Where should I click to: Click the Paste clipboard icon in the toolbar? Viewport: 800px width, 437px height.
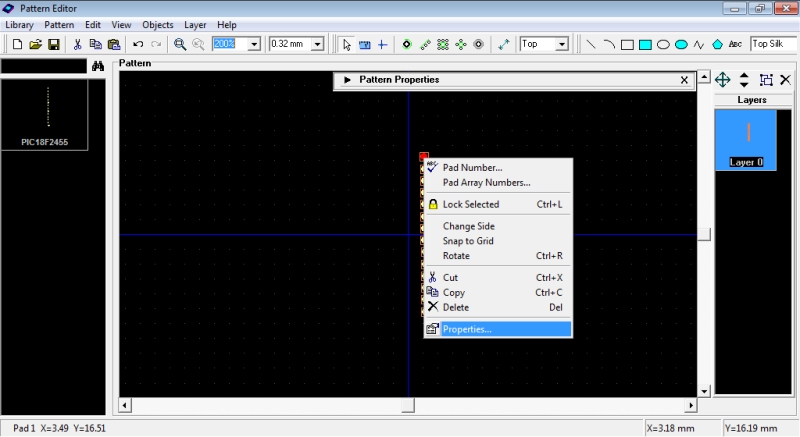[114, 44]
